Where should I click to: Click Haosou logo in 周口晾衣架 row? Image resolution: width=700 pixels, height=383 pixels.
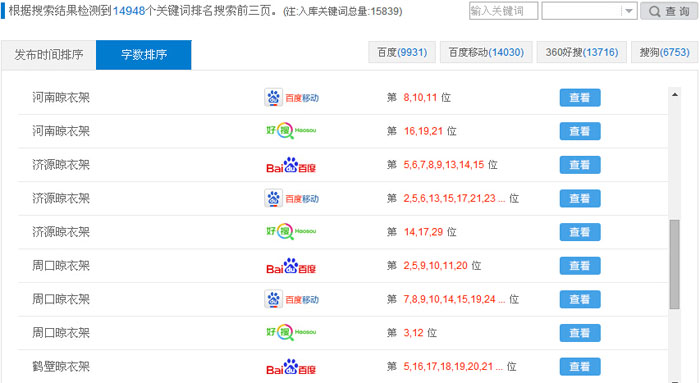pyautogui.click(x=291, y=333)
